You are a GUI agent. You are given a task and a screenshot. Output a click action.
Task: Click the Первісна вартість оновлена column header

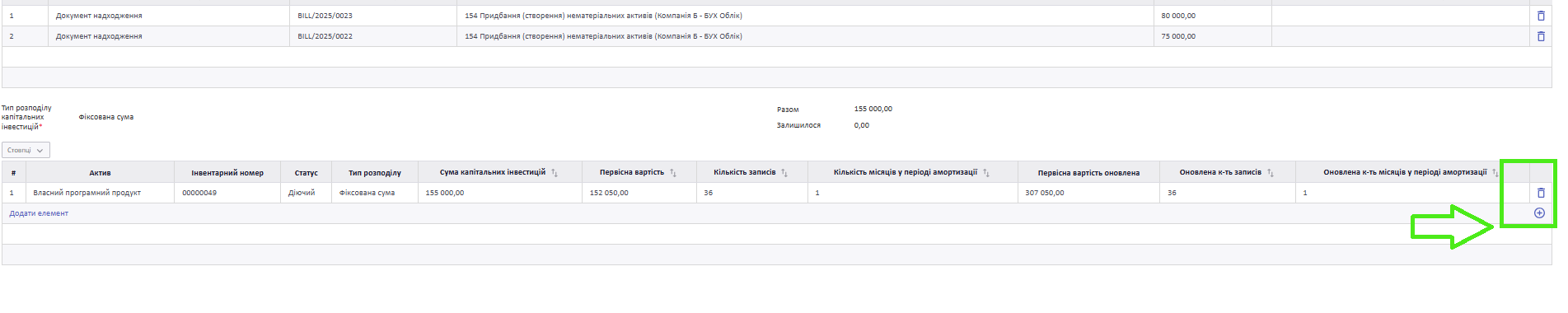point(1088,173)
